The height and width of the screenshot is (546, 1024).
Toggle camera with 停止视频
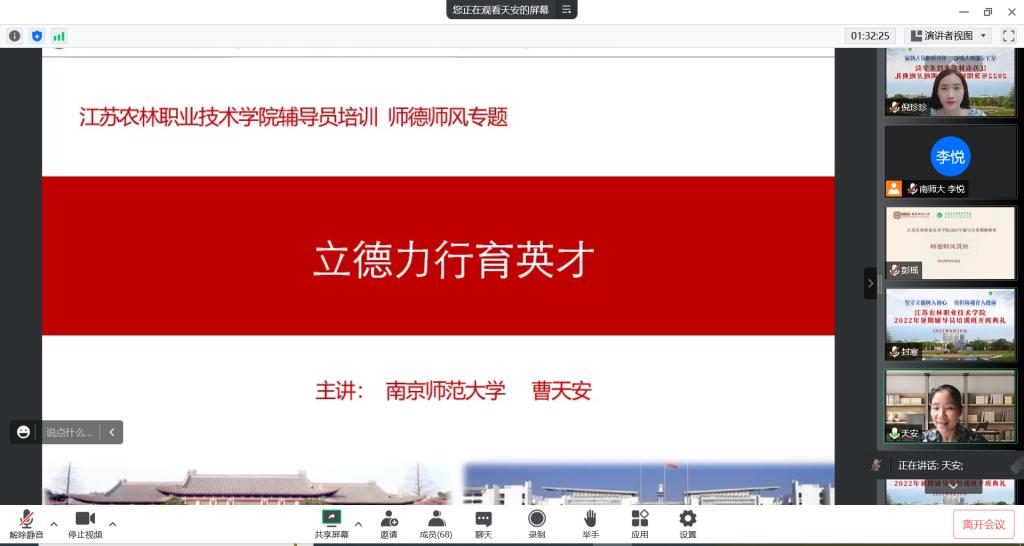85,524
